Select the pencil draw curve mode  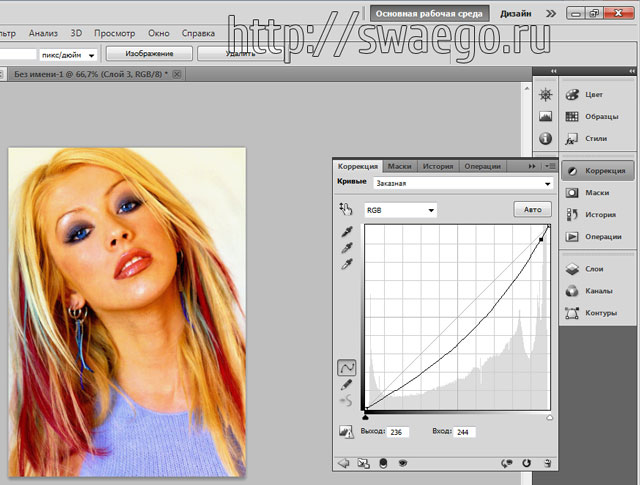click(346, 384)
